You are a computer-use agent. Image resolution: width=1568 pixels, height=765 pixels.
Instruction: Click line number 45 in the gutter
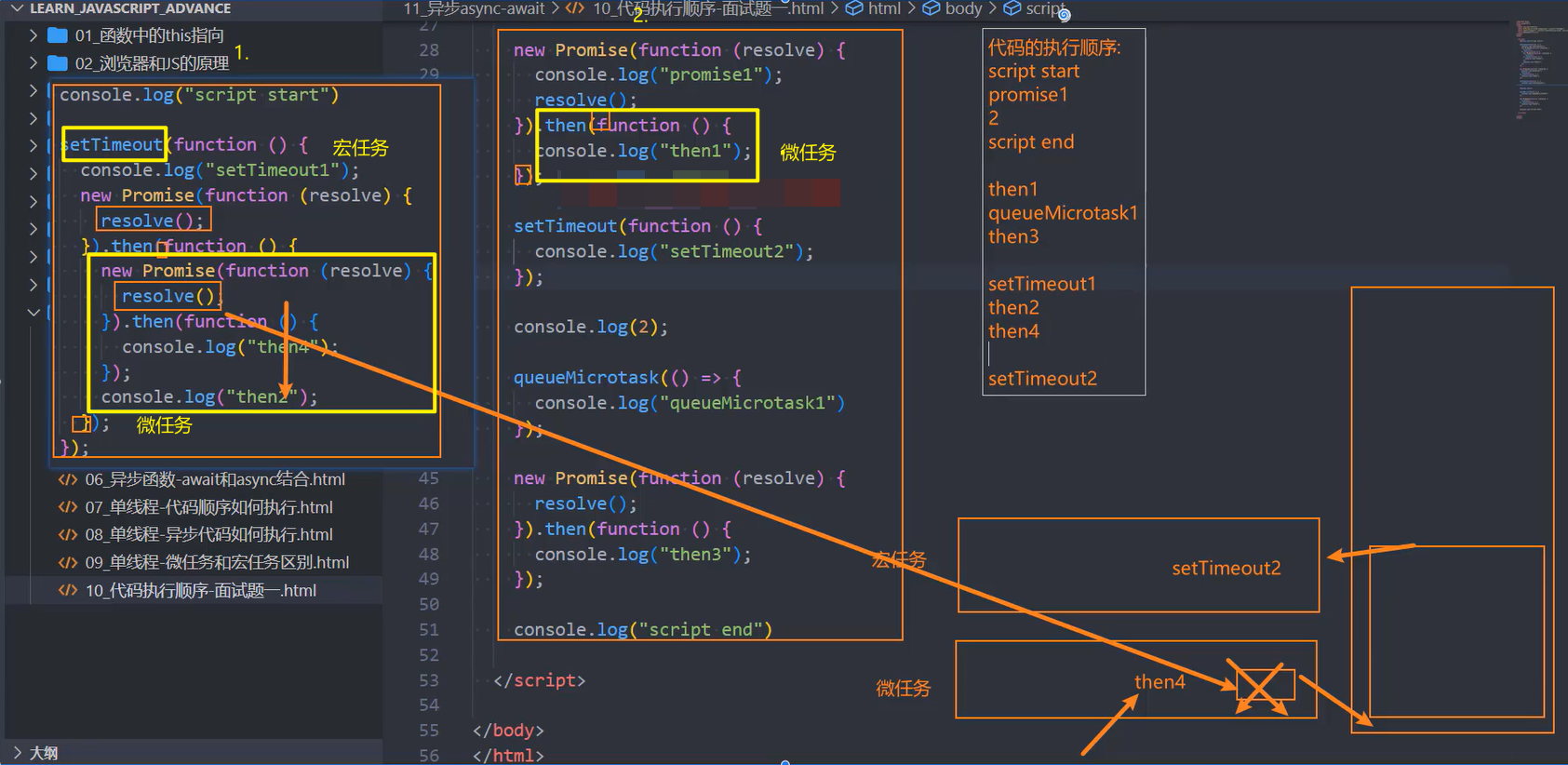coord(429,478)
